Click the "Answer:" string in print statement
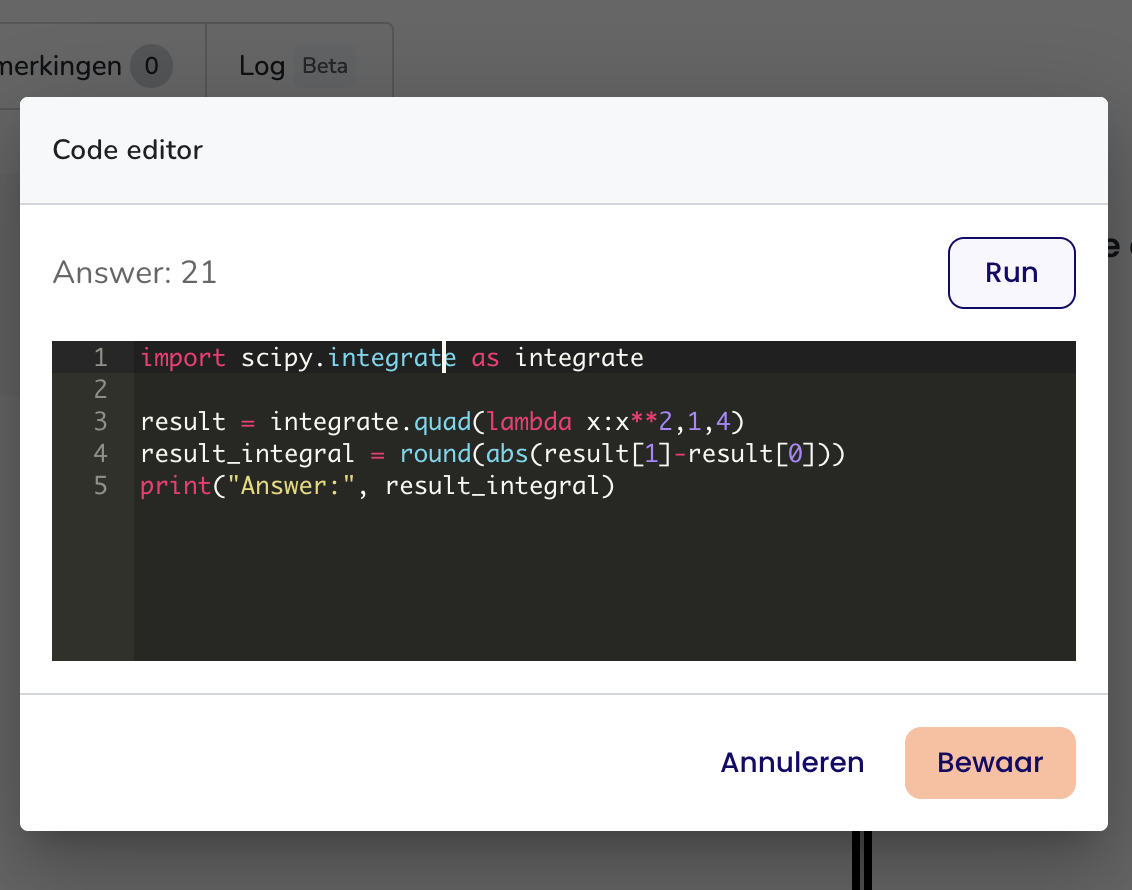The width and height of the screenshot is (1132, 890). 291,485
